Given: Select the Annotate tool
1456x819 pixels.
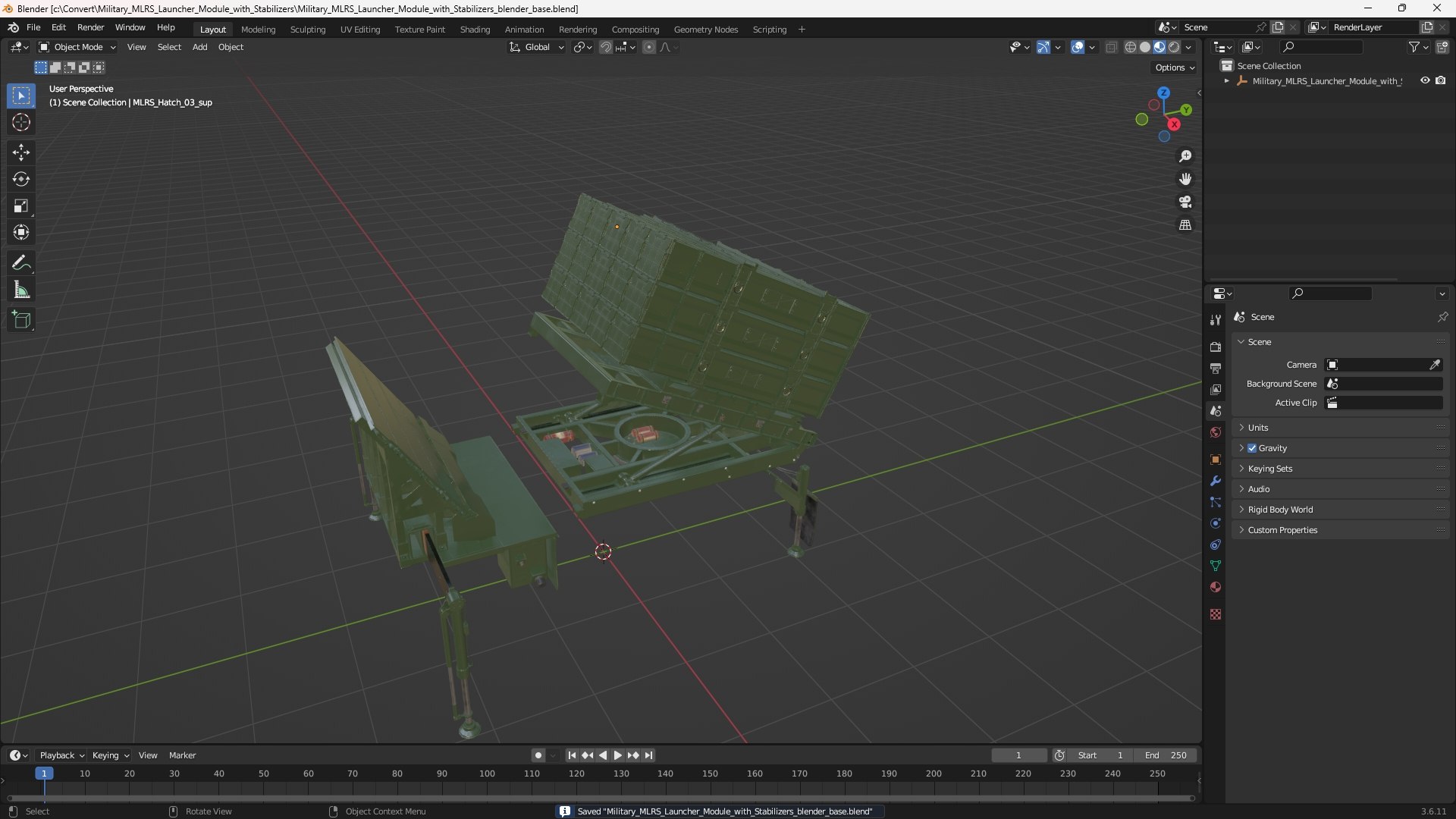Looking at the screenshot, I should pos(21,263).
